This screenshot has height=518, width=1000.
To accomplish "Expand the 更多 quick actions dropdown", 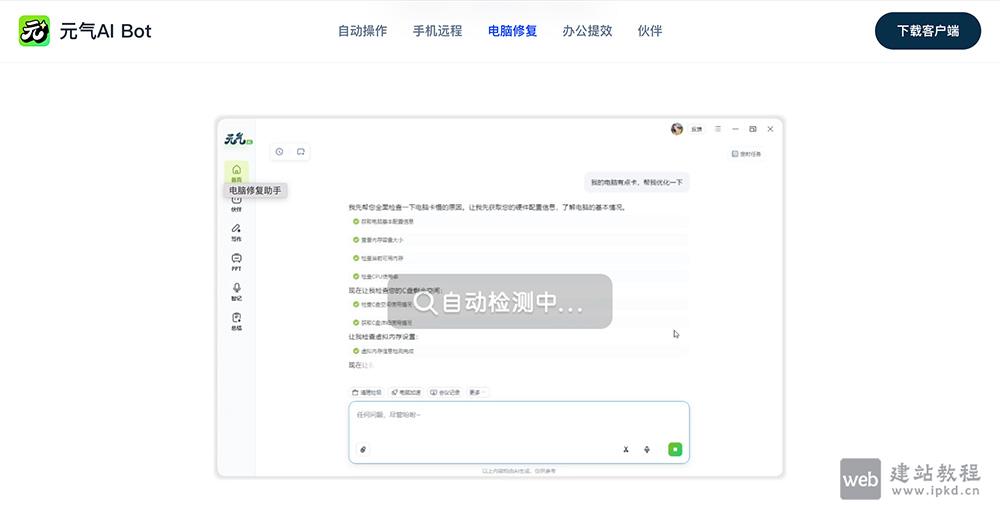I will coord(477,392).
